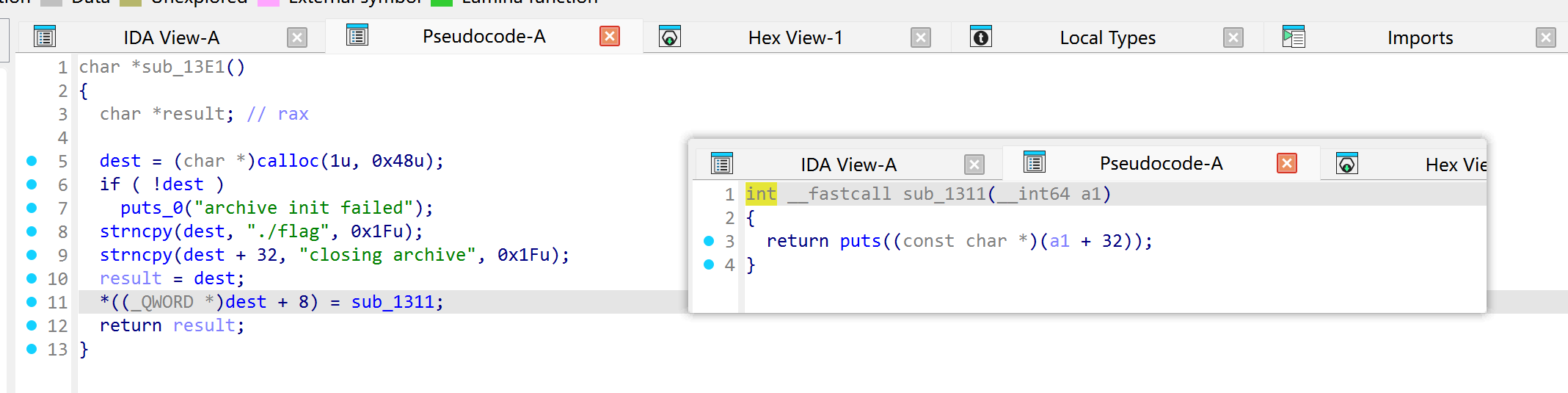Click the floating window's Hex View icon

point(1347,164)
